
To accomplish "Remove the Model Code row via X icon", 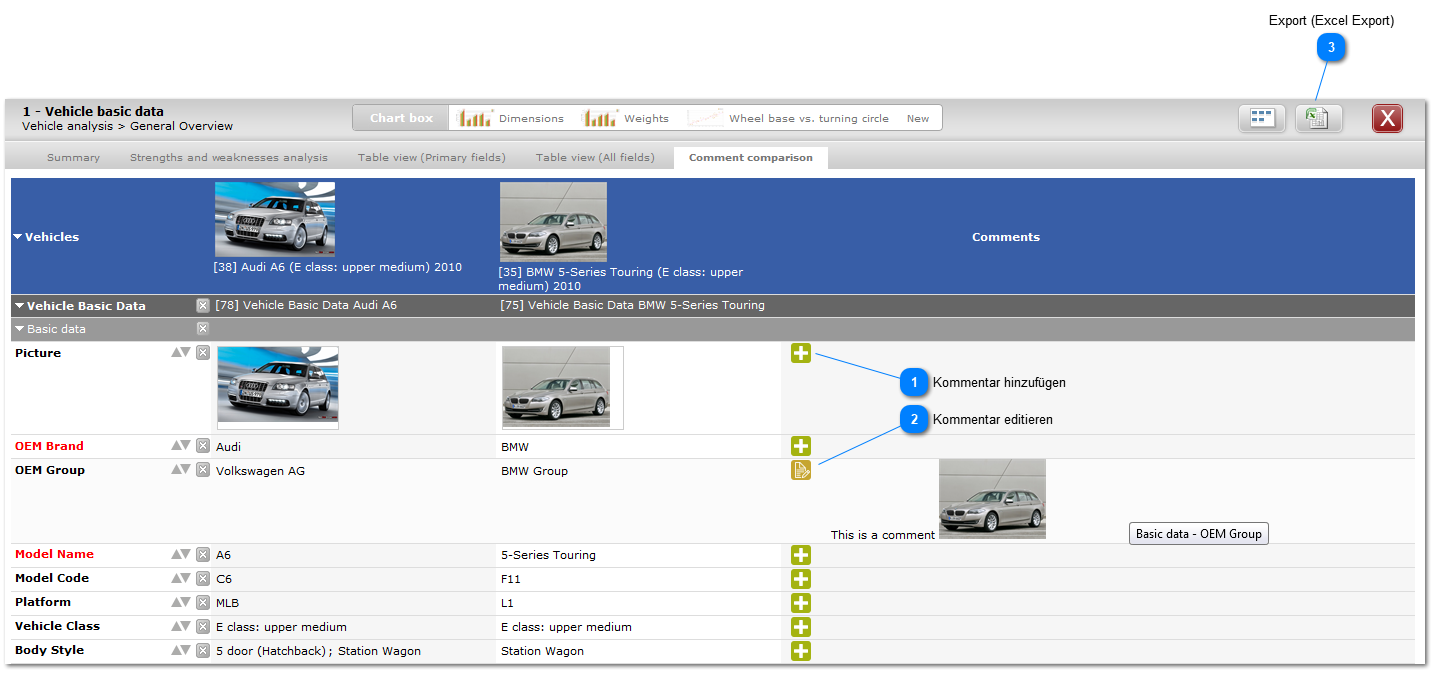I will 203,579.
